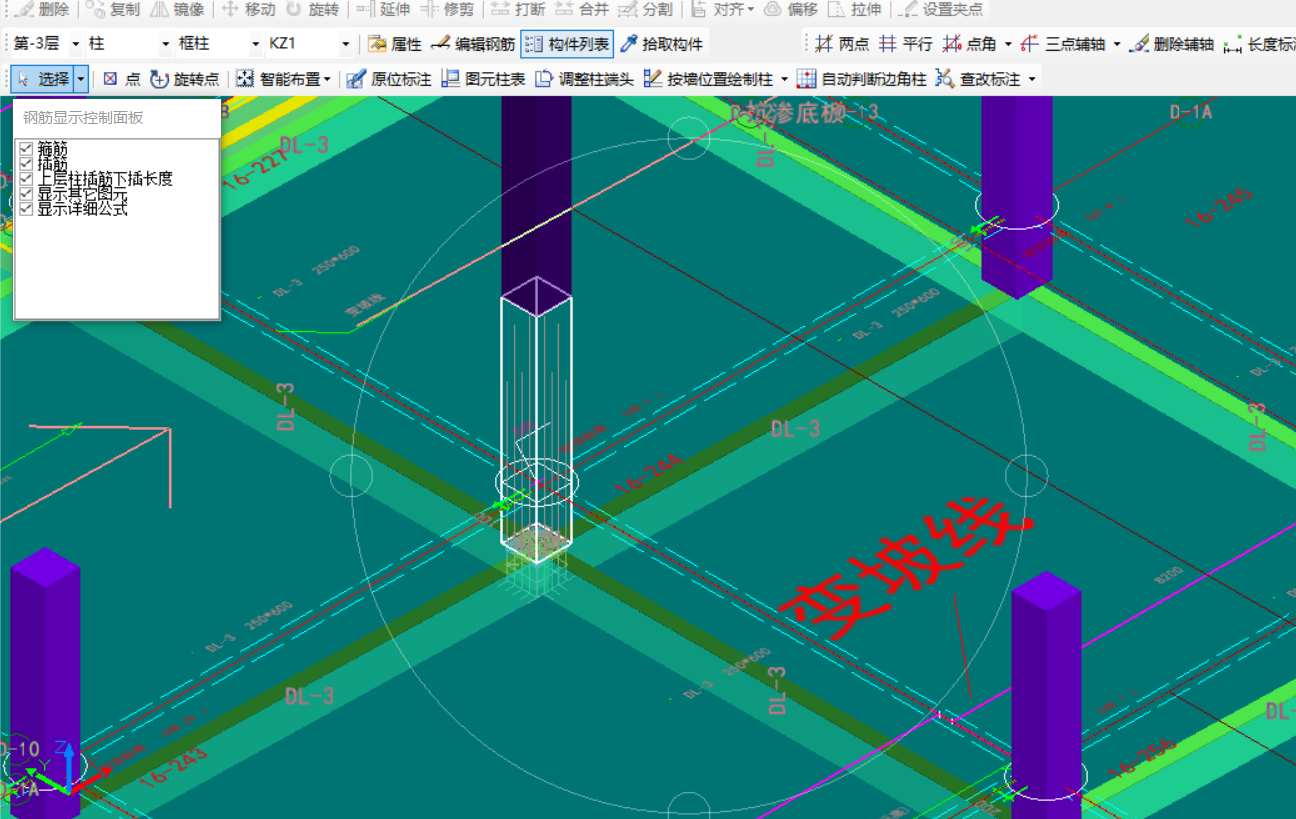1296x819 pixels.
Task: Expand the 选择 dropdown arrow
Action: click(x=81, y=78)
